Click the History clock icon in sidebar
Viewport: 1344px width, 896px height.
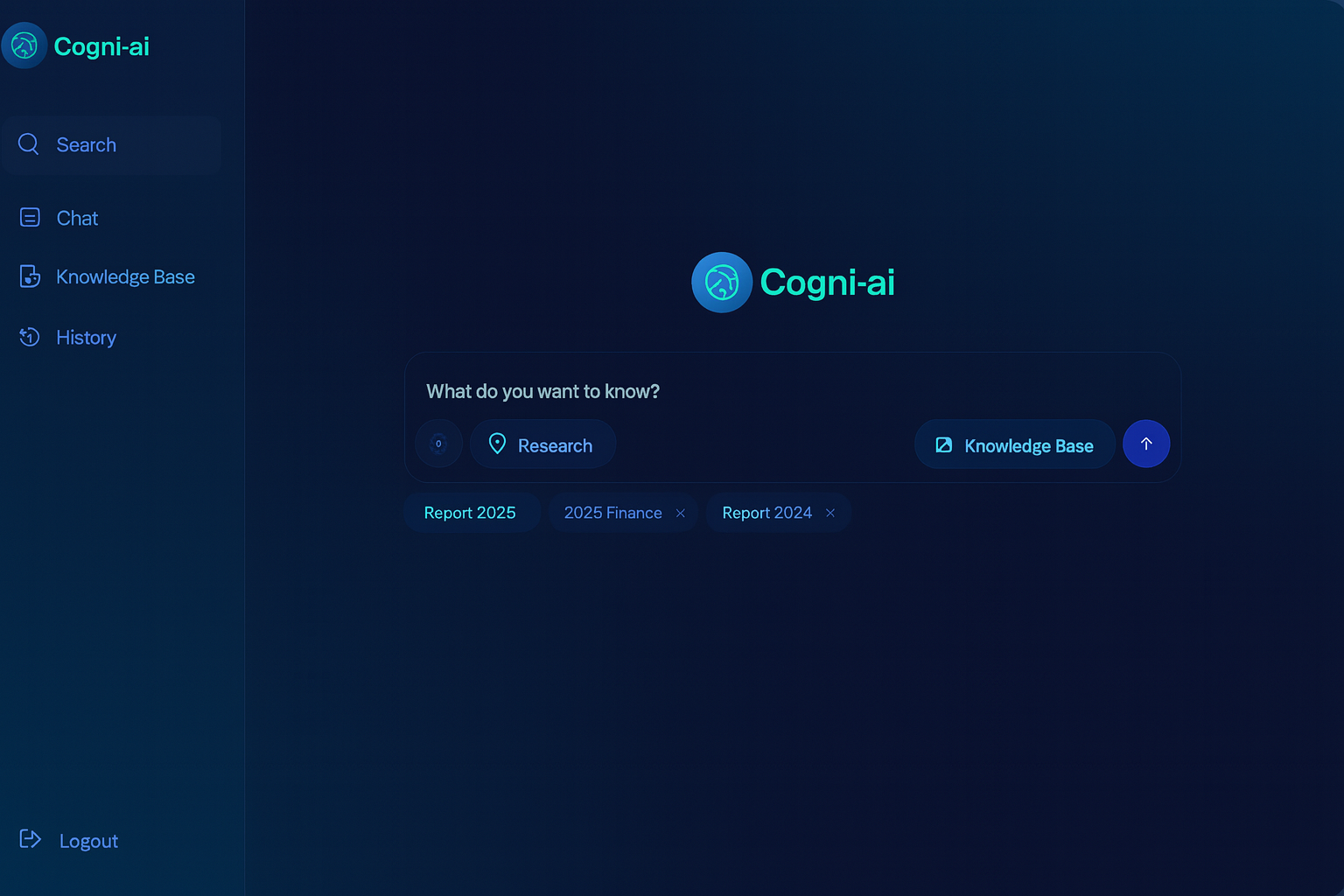[x=30, y=337]
